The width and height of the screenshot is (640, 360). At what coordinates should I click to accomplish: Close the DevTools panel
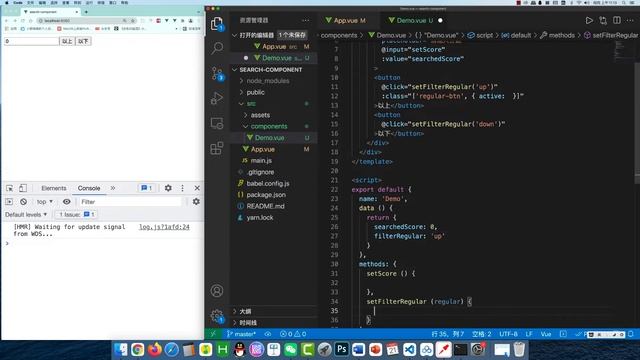pyautogui.click(x=197, y=188)
